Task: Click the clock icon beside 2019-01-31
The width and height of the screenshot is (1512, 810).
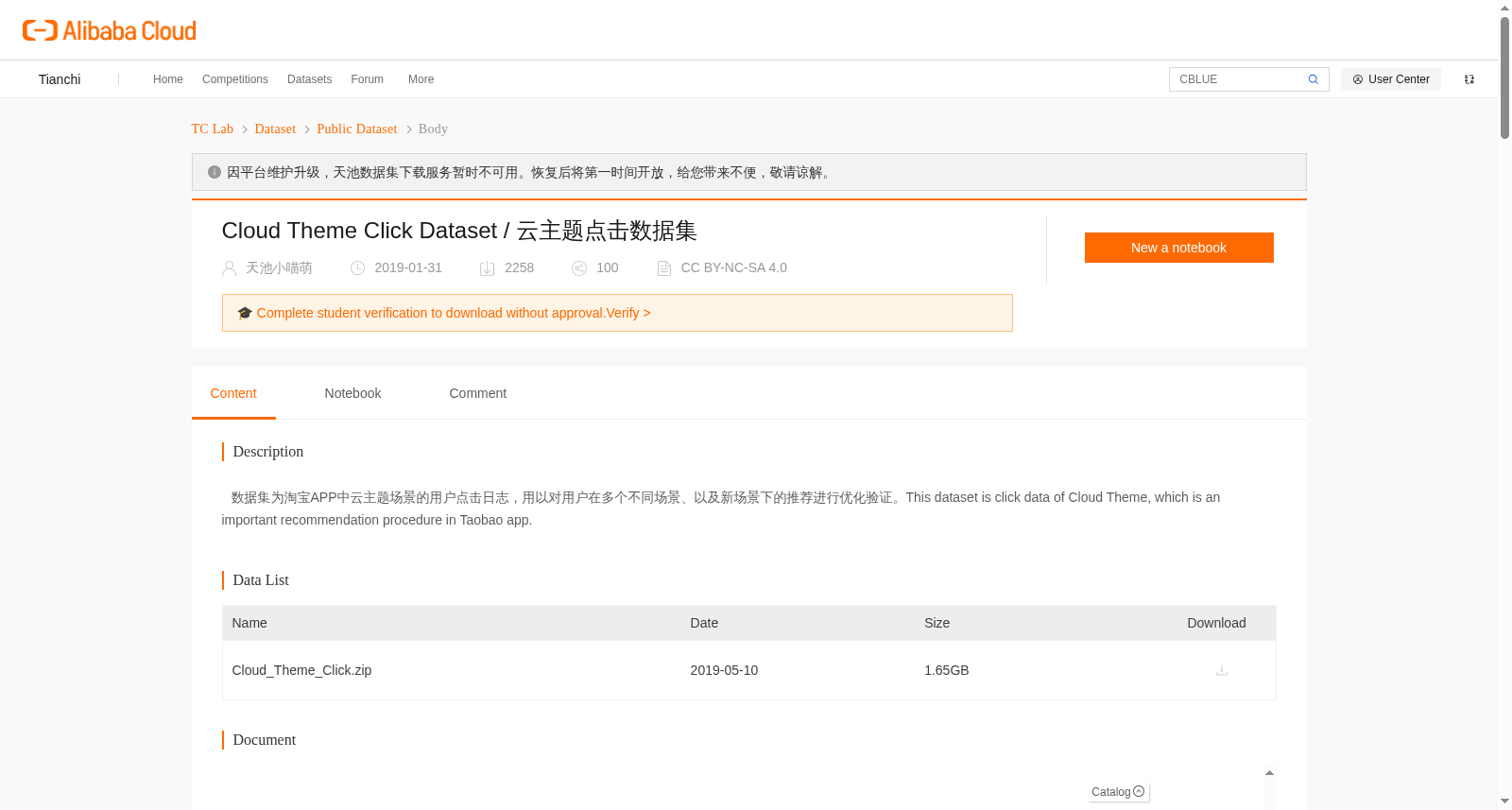Action: 358,268
